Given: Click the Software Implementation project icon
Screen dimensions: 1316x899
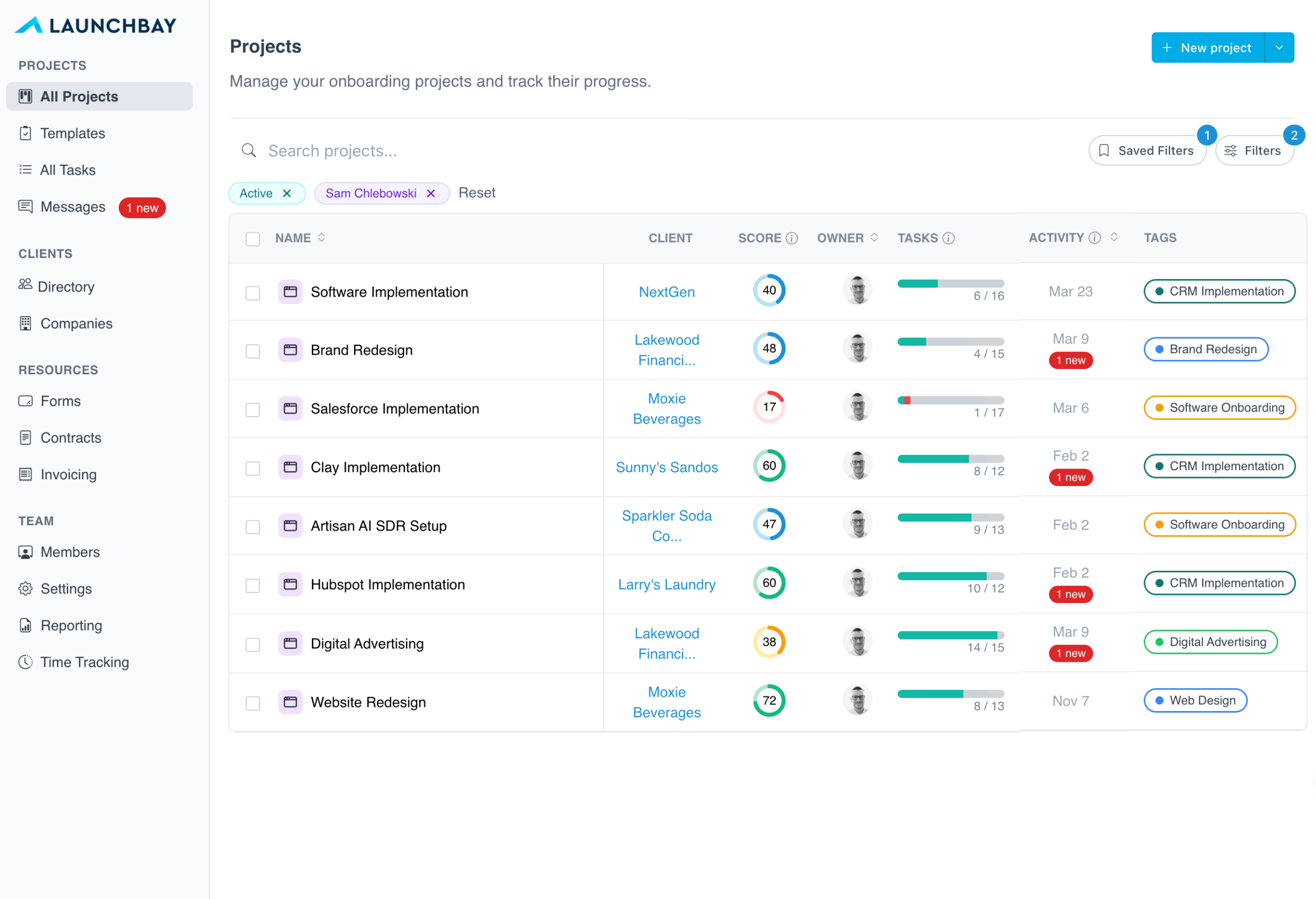Looking at the screenshot, I should (x=290, y=292).
